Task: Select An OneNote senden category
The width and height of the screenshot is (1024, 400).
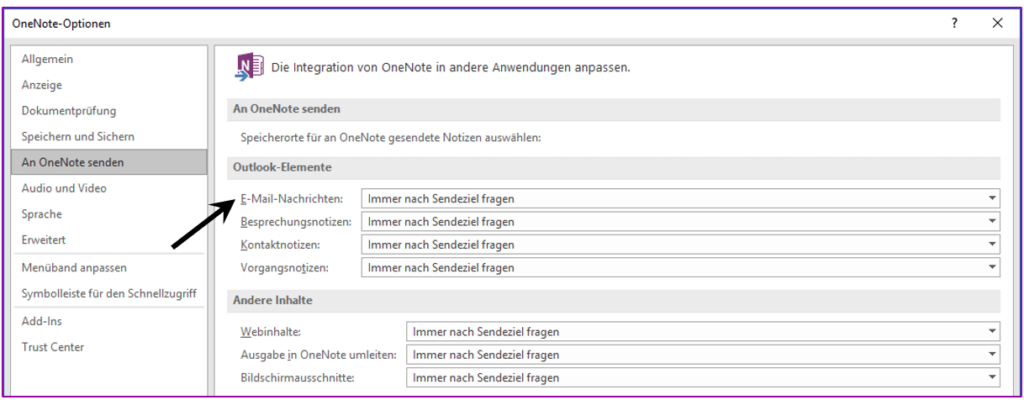Action: 109,162
